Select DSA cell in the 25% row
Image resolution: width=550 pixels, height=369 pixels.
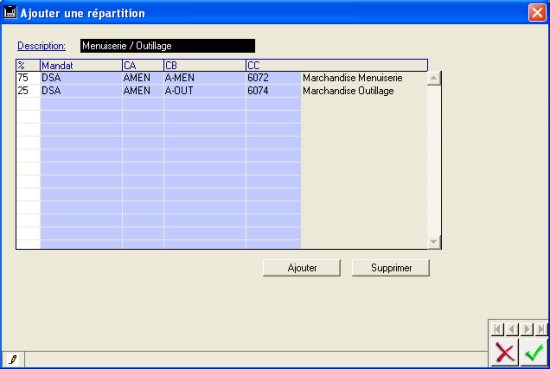pos(81,91)
